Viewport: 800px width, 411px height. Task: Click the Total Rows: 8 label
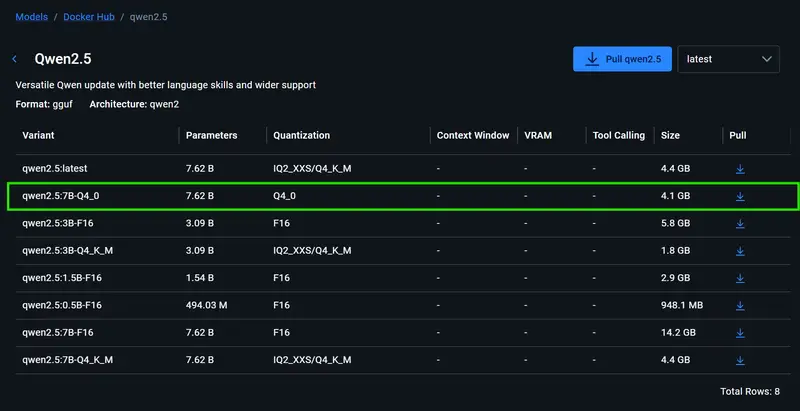[749, 392]
